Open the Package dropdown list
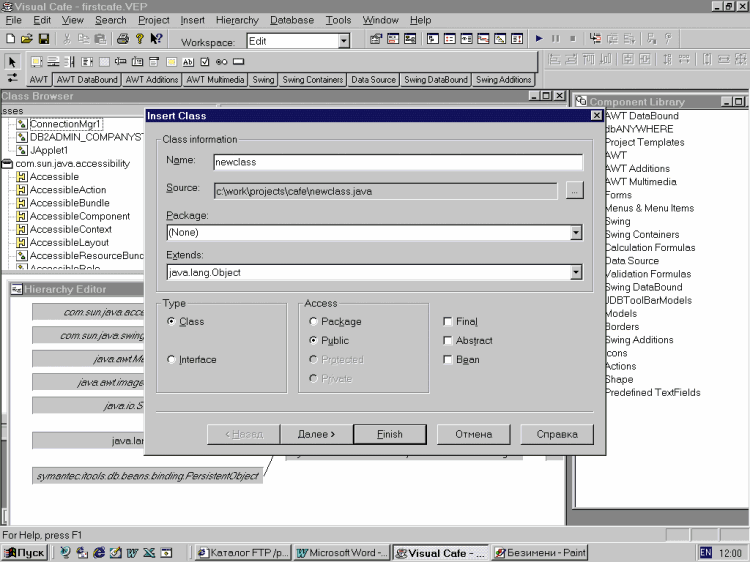 [575, 233]
